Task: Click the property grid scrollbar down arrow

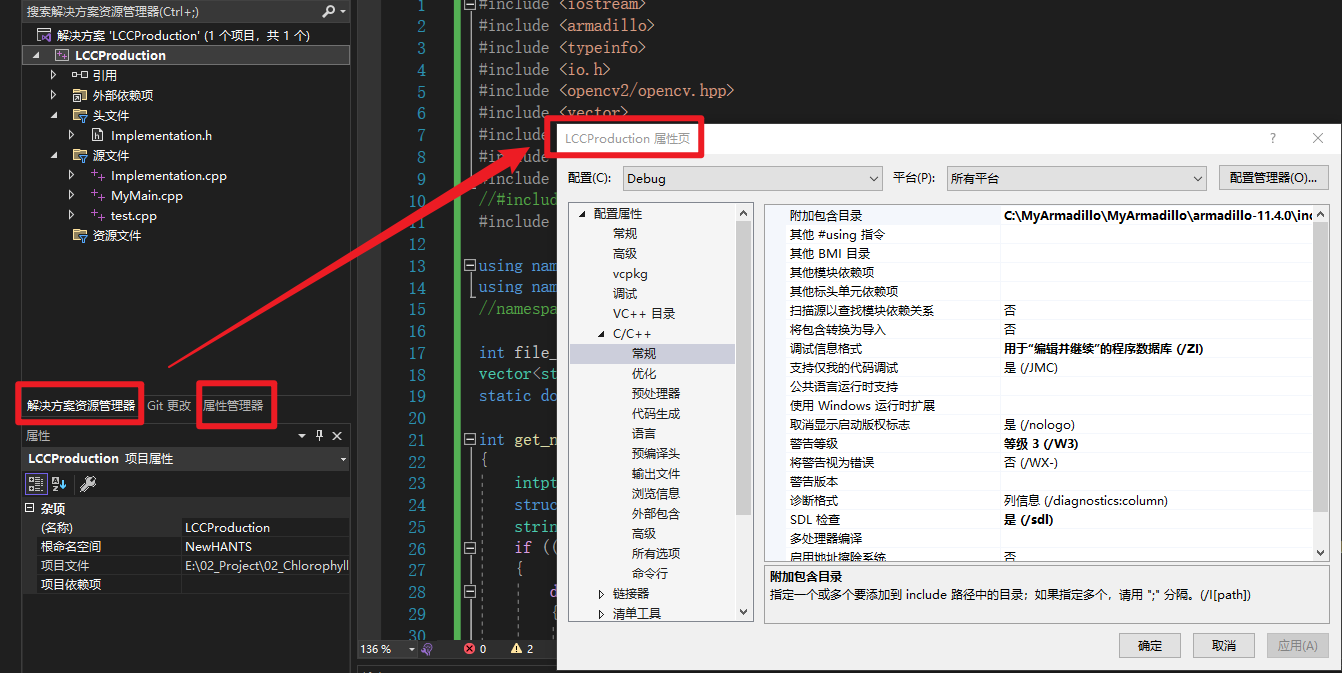Action: [x=1321, y=552]
